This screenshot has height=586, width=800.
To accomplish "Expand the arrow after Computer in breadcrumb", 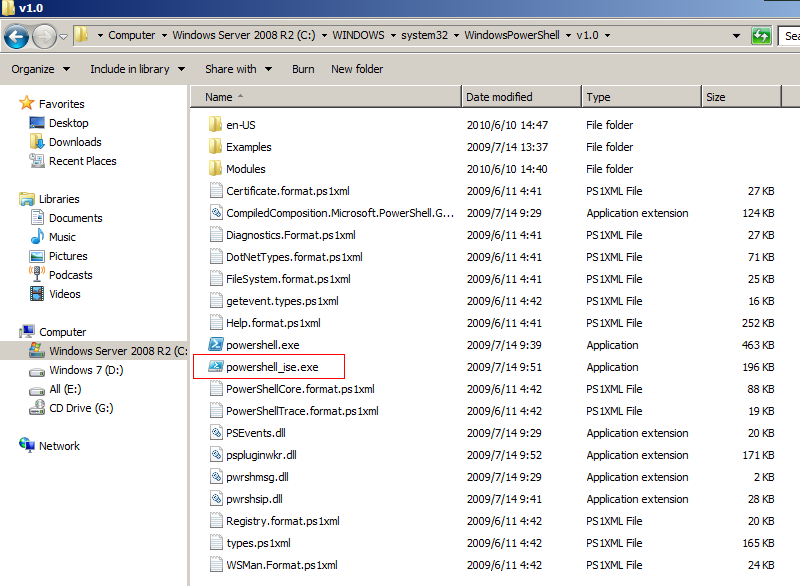I will click(x=164, y=35).
